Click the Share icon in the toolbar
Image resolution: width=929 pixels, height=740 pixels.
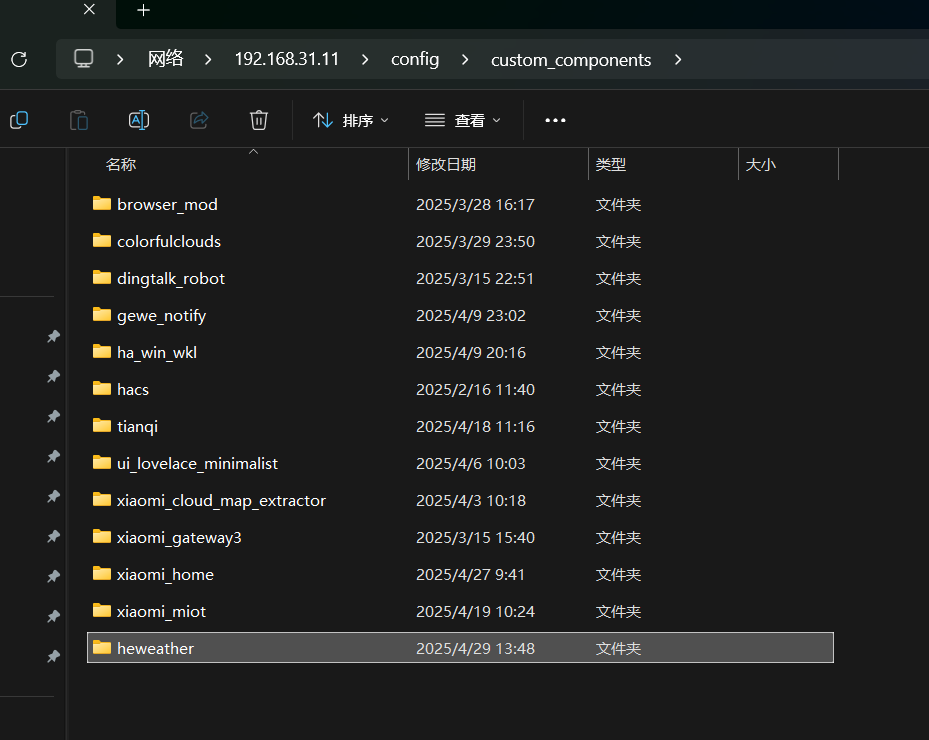tap(199, 120)
